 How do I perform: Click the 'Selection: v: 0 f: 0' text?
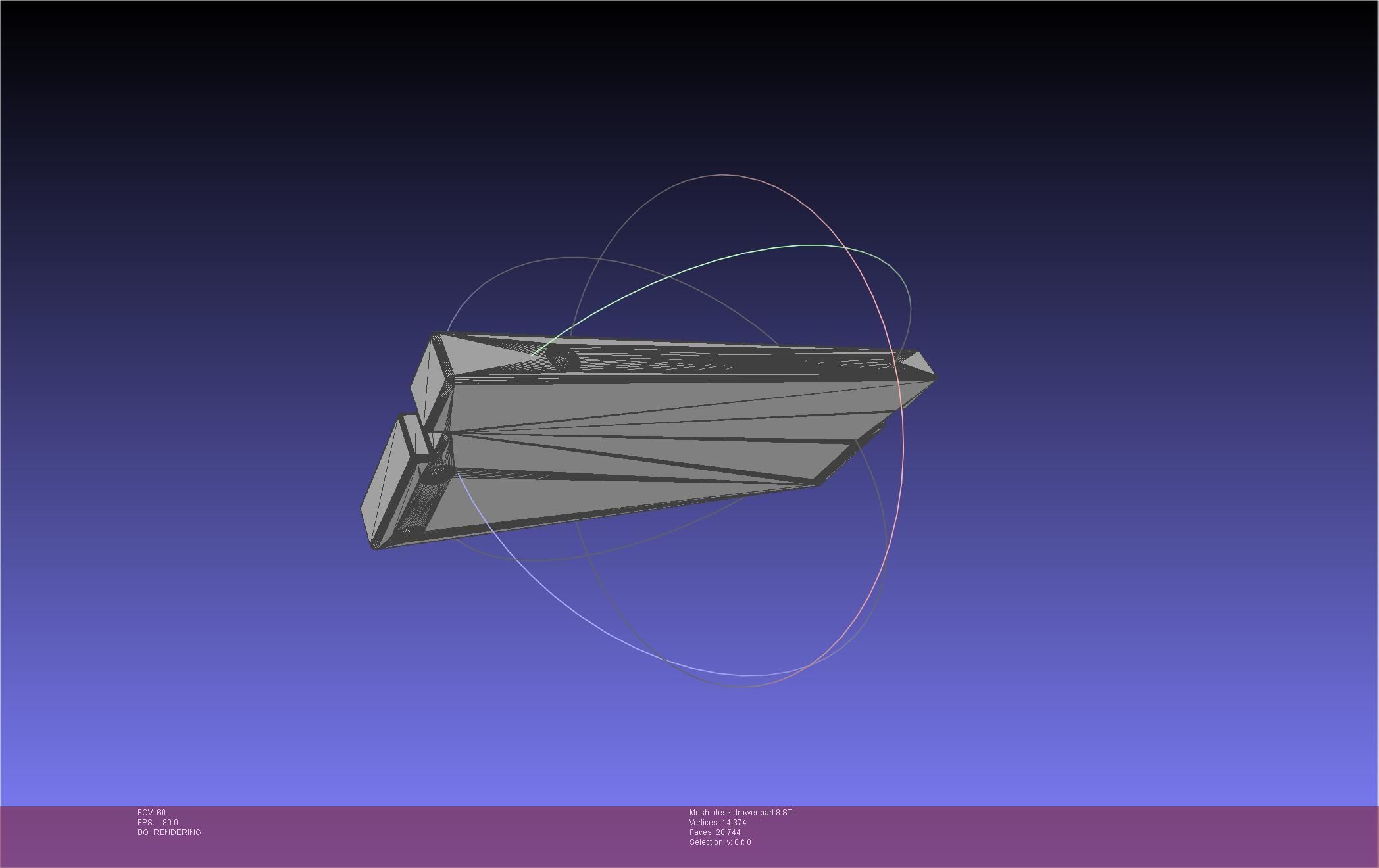(x=720, y=842)
